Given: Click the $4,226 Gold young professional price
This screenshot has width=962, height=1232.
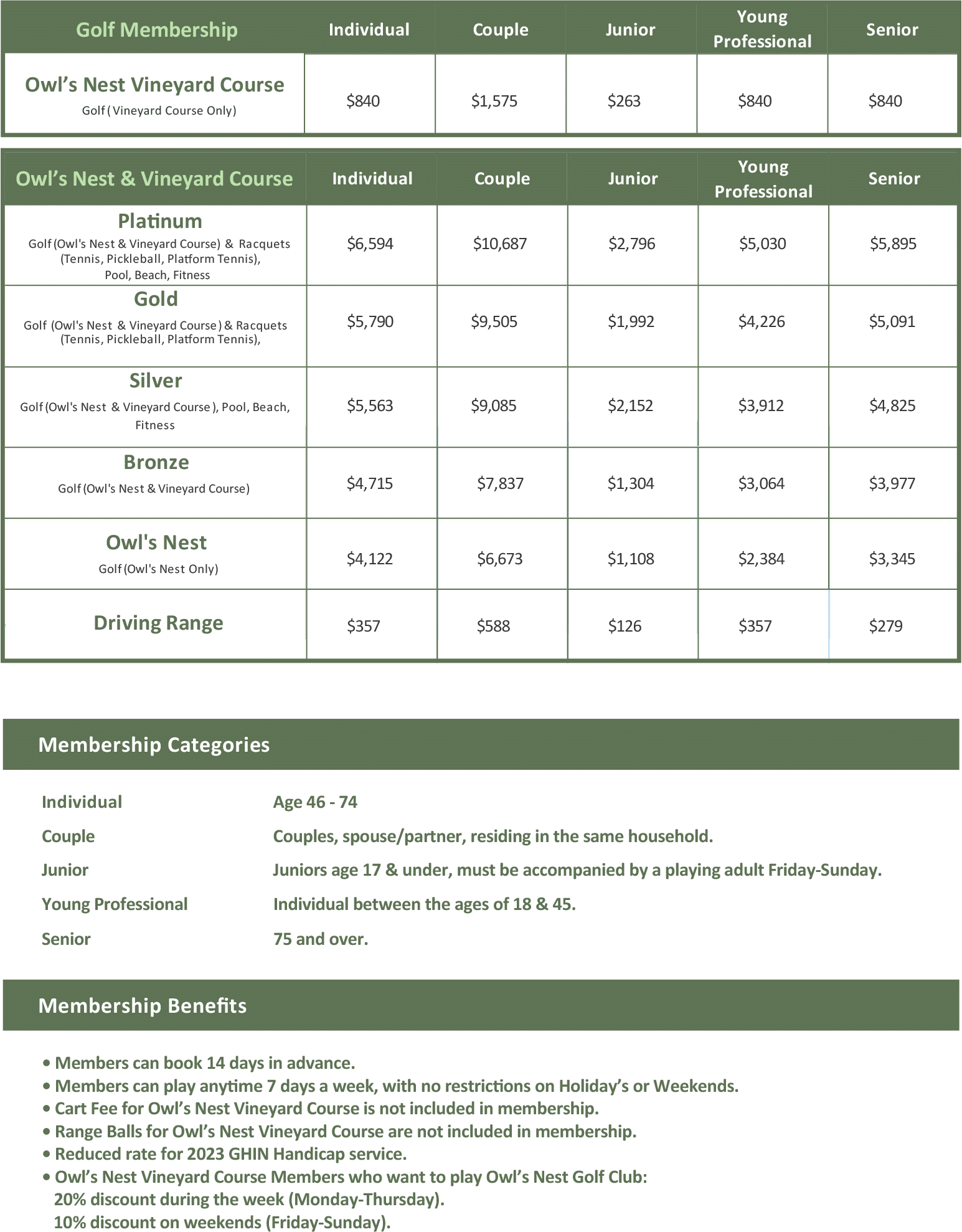Looking at the screenshot, I should 762,321.
